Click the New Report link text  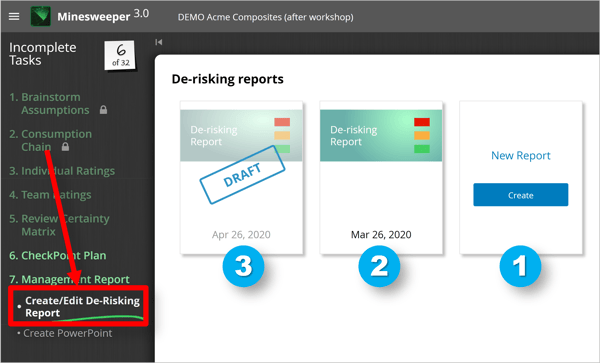coord(520,156)
